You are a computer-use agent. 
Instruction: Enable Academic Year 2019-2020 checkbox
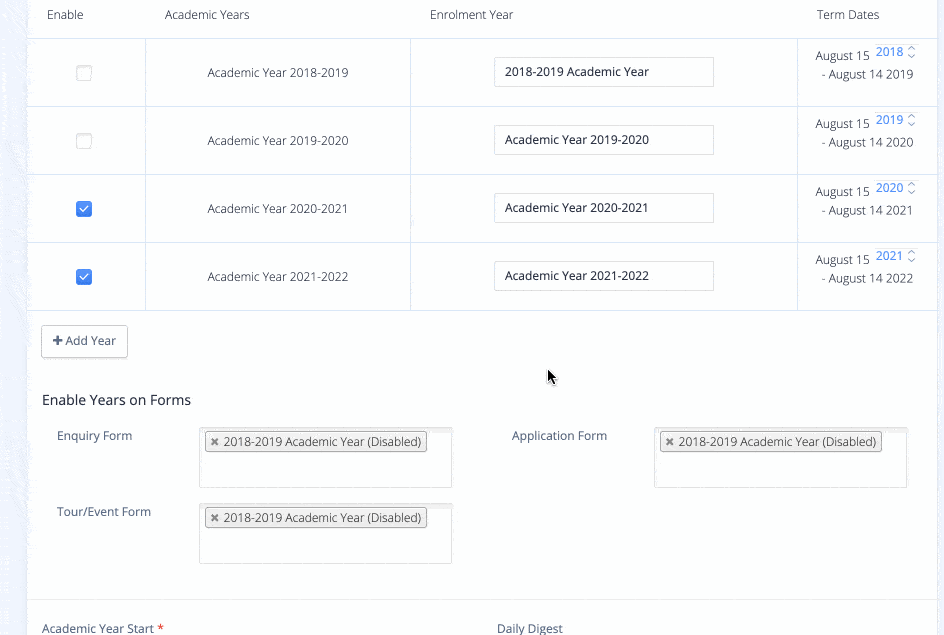(x=84, y=141)
